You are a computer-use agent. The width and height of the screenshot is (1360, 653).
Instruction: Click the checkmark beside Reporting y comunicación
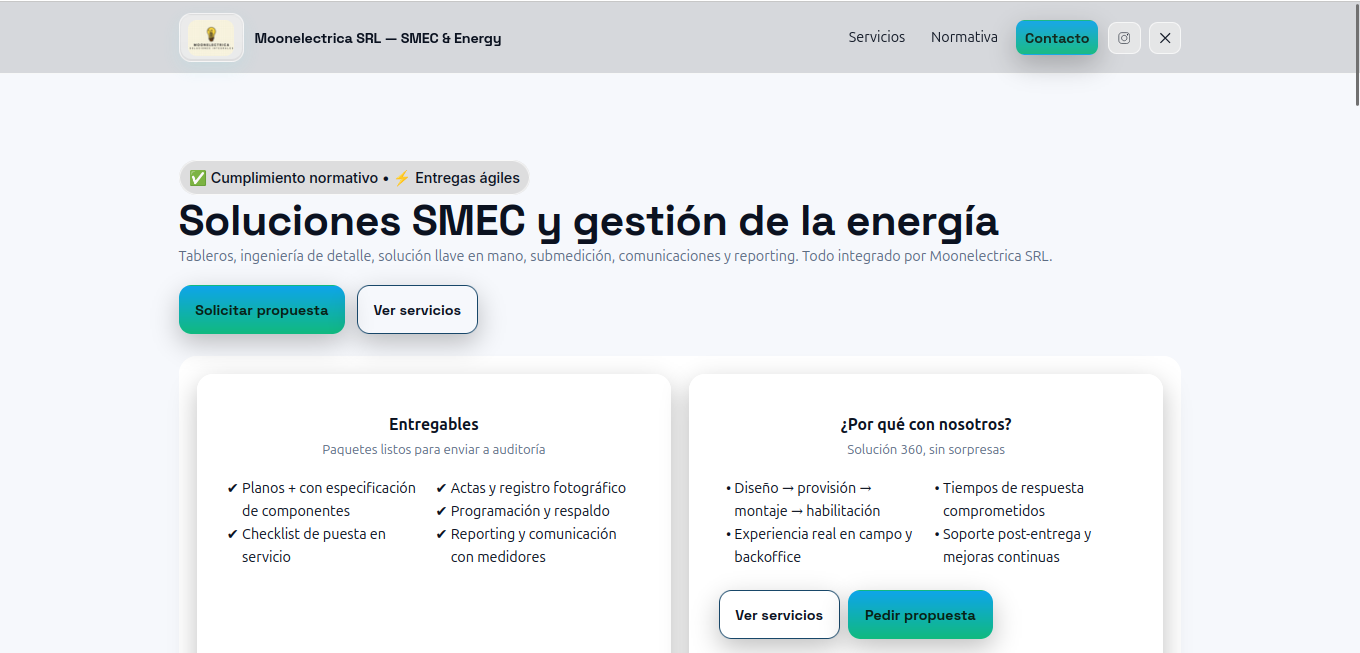[x=440, y=534]
